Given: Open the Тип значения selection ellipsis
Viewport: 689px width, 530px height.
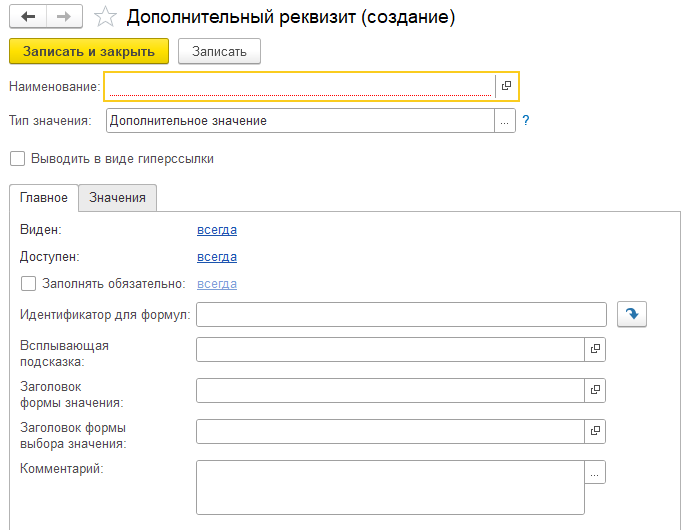Looking at the screenshot, I should (505, 121).
